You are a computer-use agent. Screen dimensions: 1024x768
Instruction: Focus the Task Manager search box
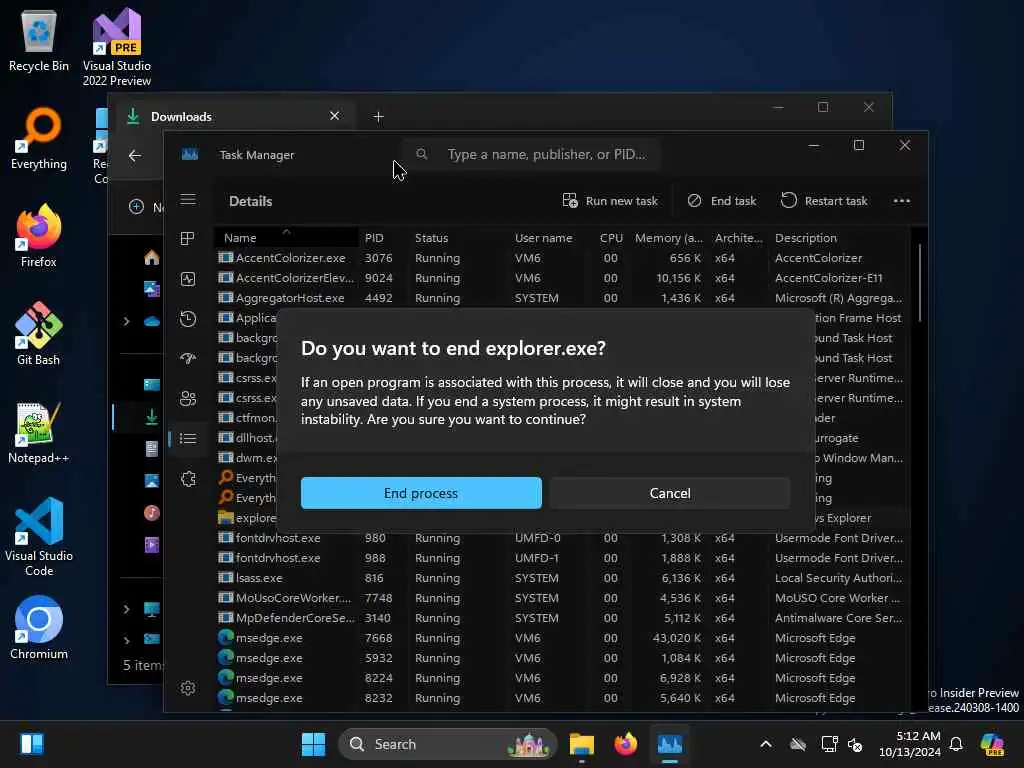click(532, 155)
